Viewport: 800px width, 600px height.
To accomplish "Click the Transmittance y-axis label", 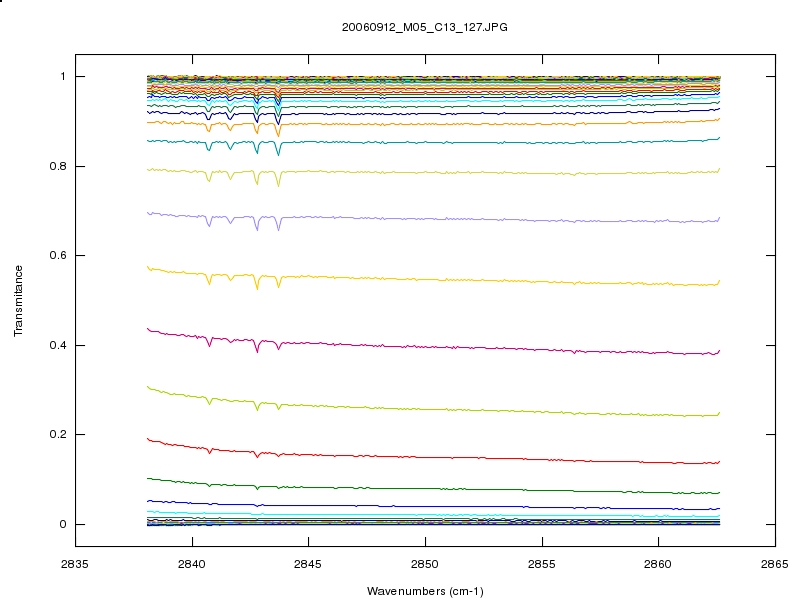I will click(18, 301).
